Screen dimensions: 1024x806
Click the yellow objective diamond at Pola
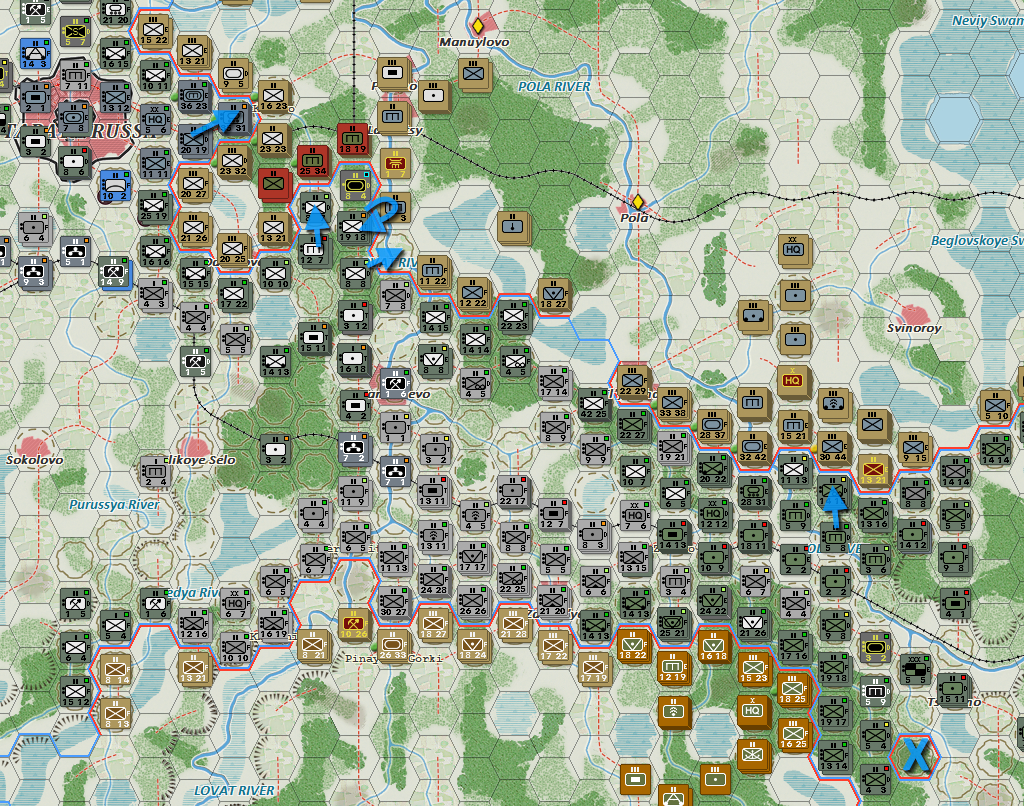[638, 202]
